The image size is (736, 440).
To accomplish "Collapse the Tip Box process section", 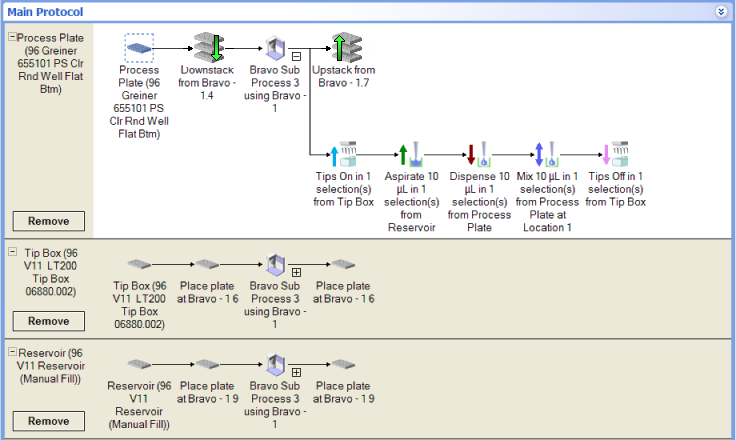I will [12, 253].
